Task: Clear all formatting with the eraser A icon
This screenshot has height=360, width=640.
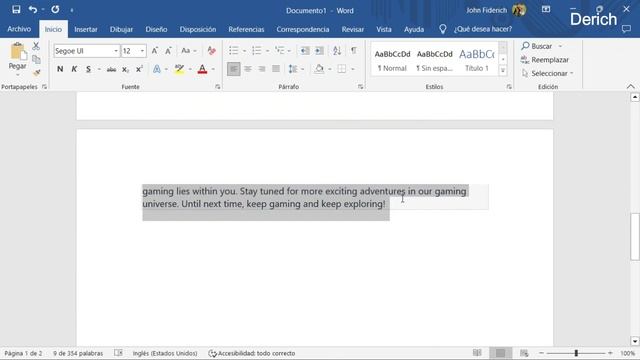Action: (x=211, y=51)
